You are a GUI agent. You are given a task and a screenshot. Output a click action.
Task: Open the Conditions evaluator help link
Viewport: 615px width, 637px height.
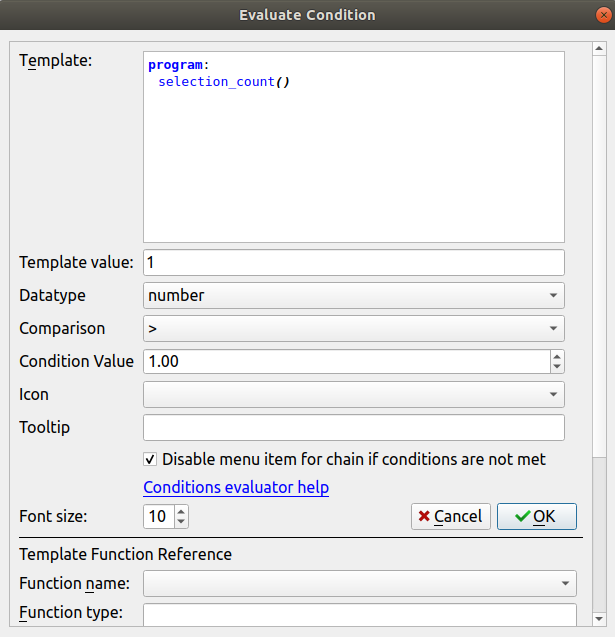pyautogui.click(x=236, y=488)
